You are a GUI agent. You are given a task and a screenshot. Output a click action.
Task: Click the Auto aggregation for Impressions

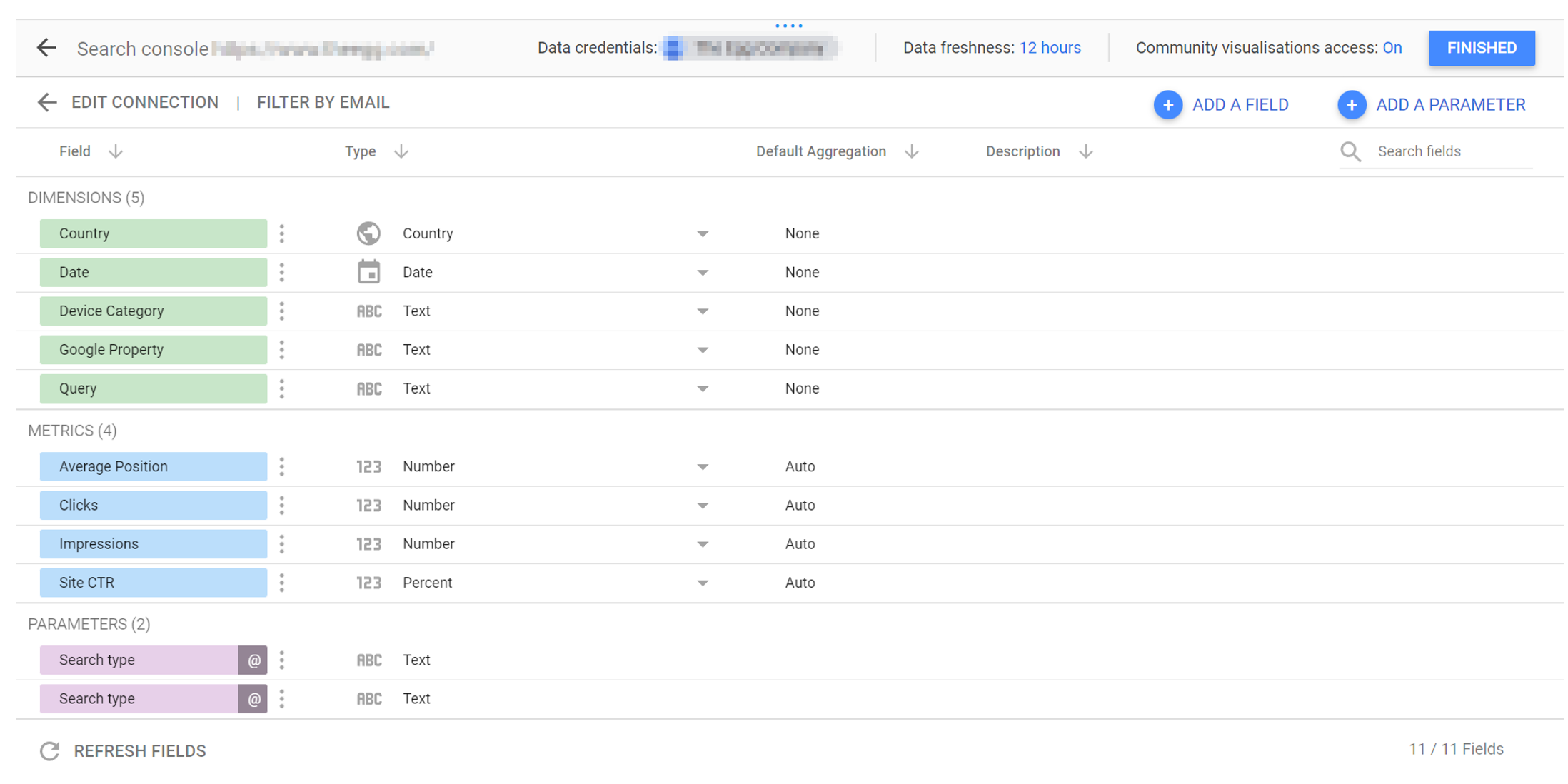[x=800, y=544]
